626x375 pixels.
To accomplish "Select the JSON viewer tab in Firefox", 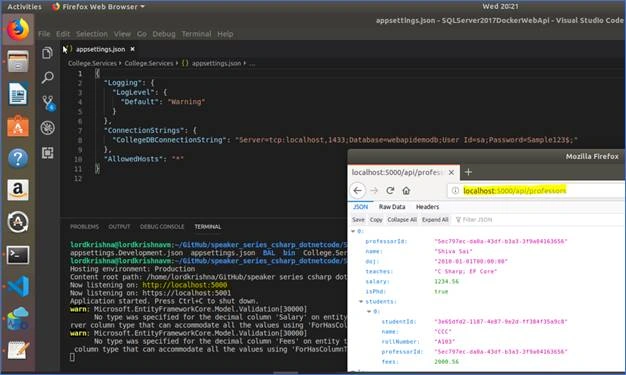I will coord(361,207).
